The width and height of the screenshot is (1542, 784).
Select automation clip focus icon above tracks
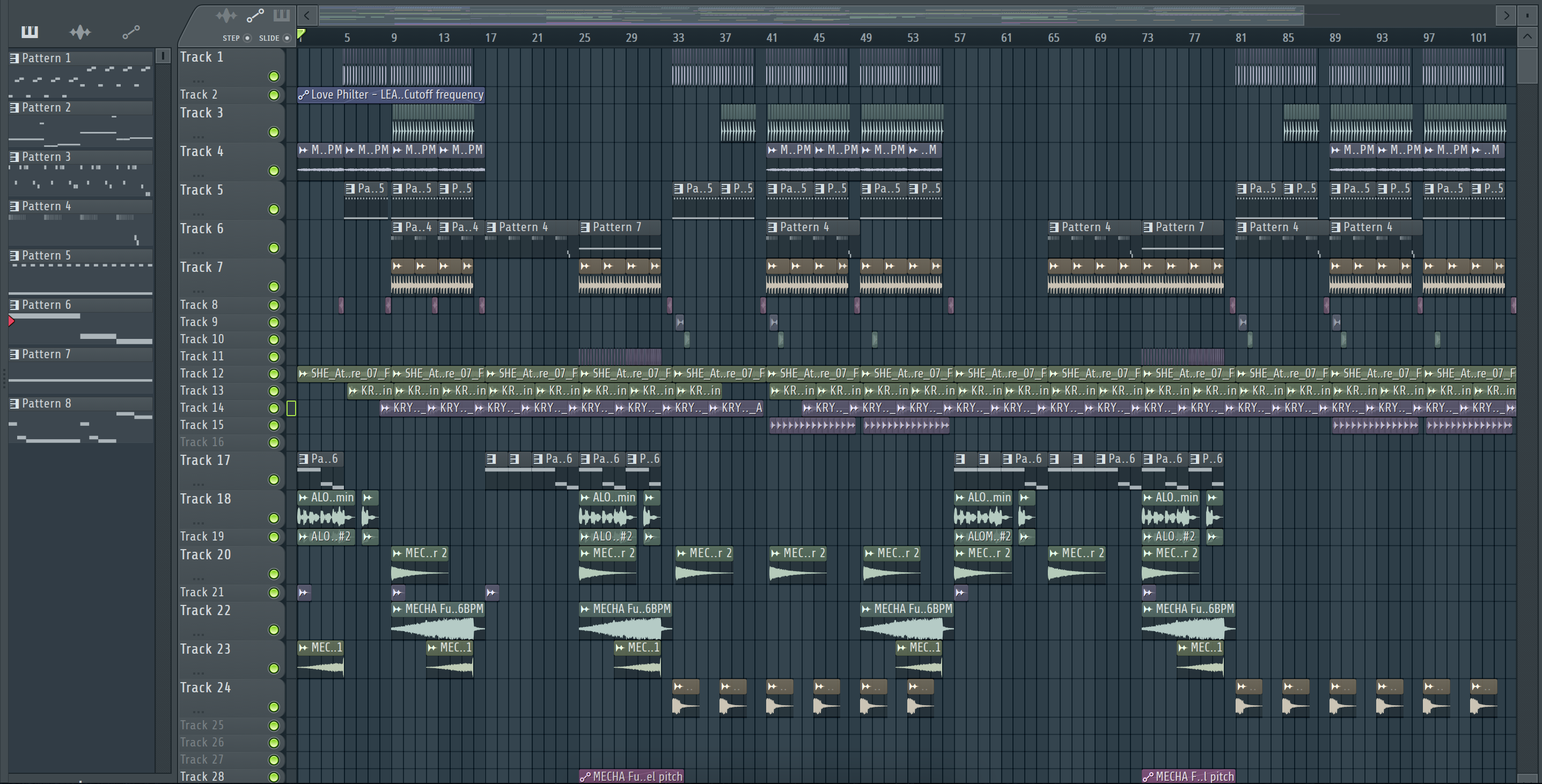(255, 15)
